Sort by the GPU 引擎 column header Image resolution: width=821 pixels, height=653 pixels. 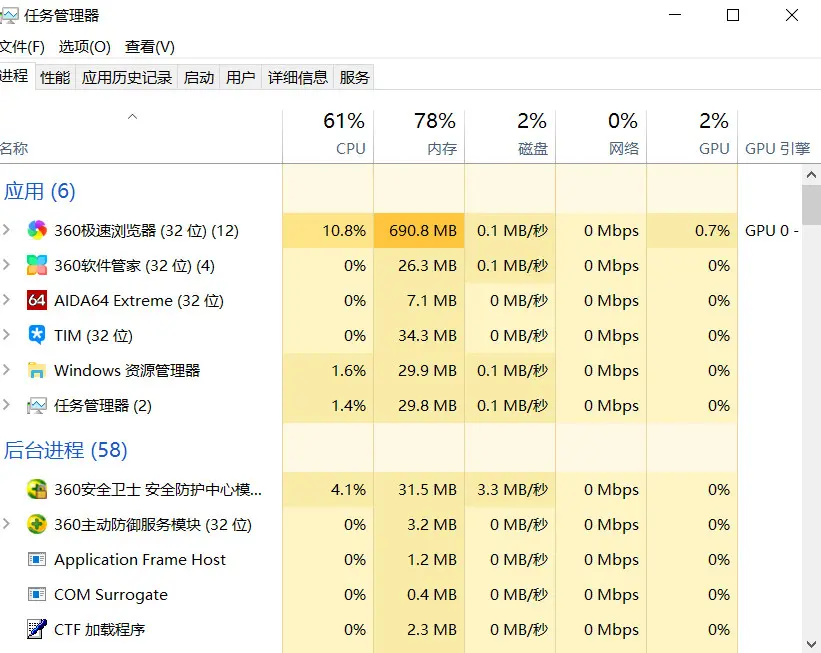tap(778, 136)
